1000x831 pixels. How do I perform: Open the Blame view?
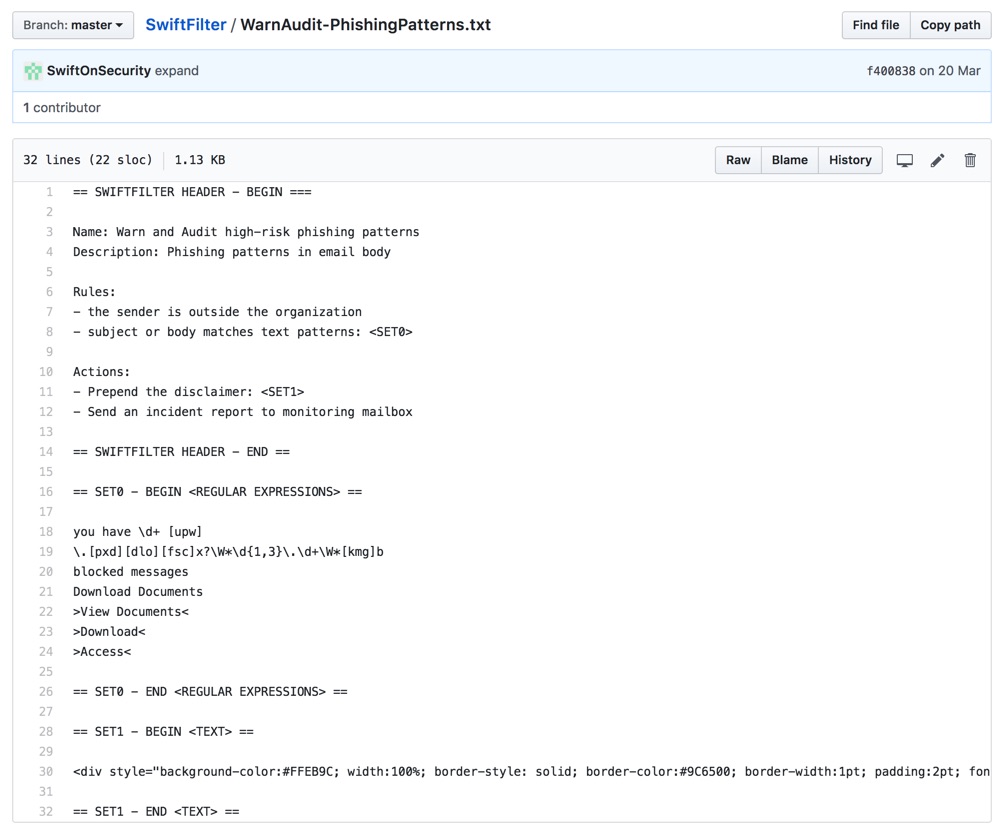click(789, 159)
